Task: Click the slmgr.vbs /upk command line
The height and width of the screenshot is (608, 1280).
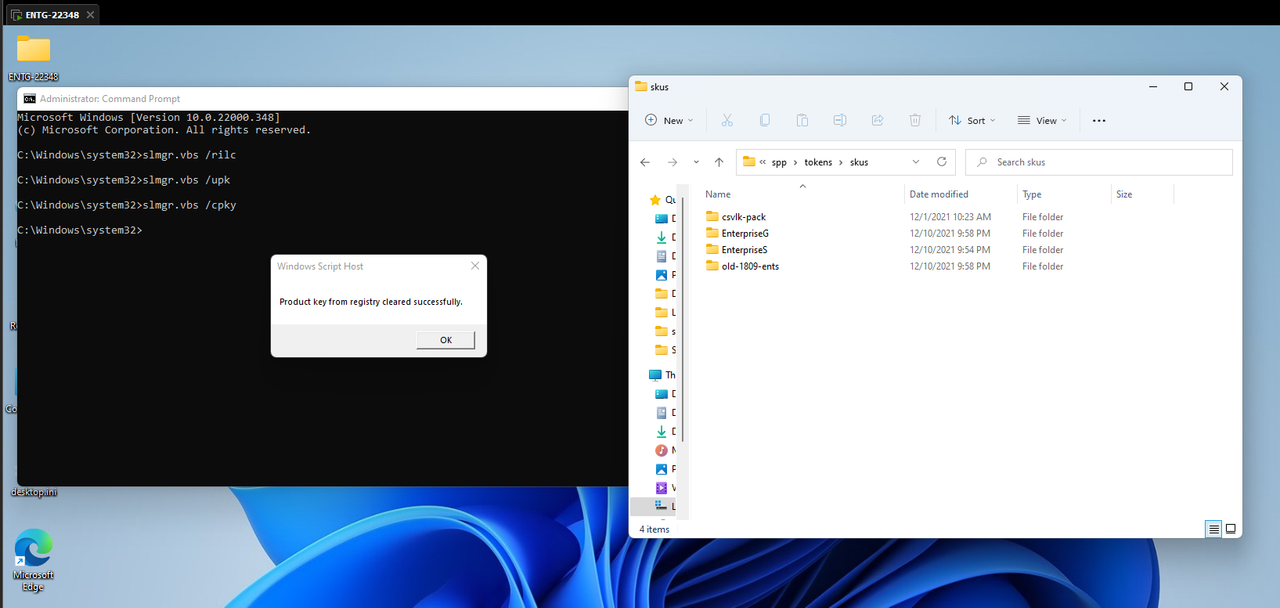Action: (x=124, y=180)
